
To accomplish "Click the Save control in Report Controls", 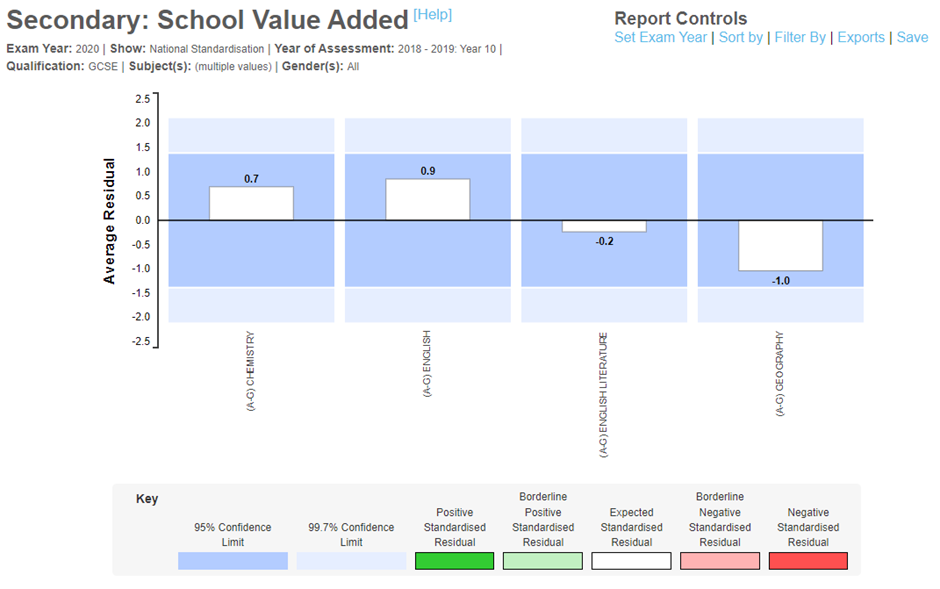I will point(912,37).
